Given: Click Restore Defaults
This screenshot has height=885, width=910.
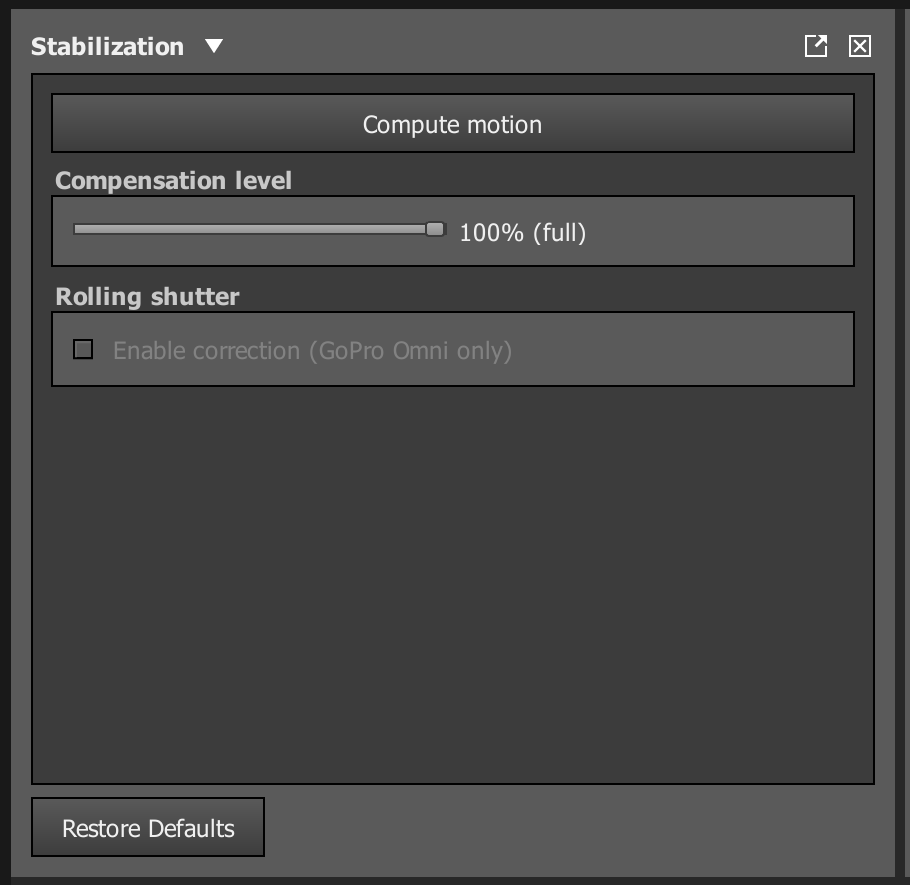Looking at the screenshot, I should pyautogui.click(x=148, y=827).
